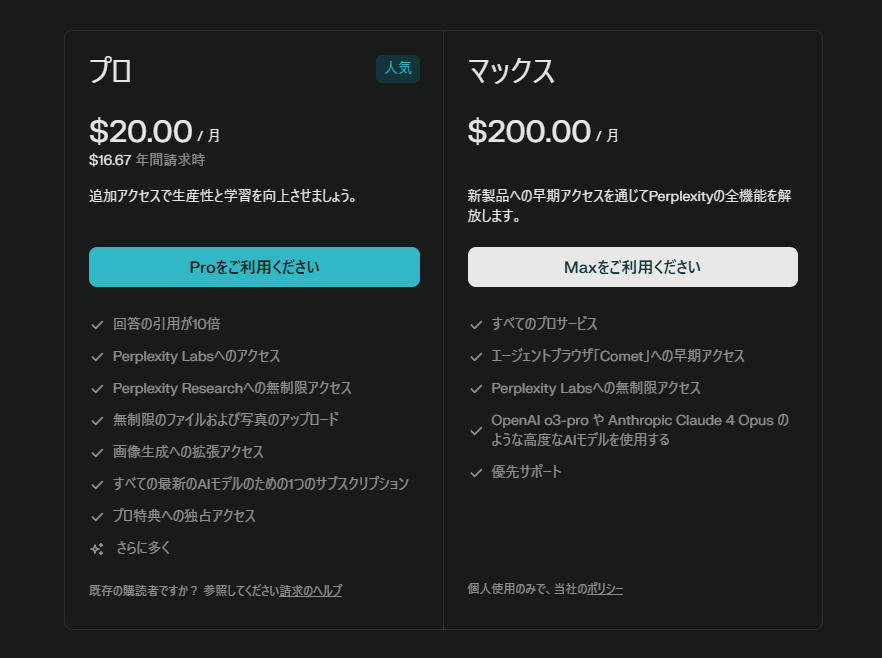This screenshot has width=882, height=658.
Task: Click the sparkle icon beside さらに多く
Action: (97, 548)
